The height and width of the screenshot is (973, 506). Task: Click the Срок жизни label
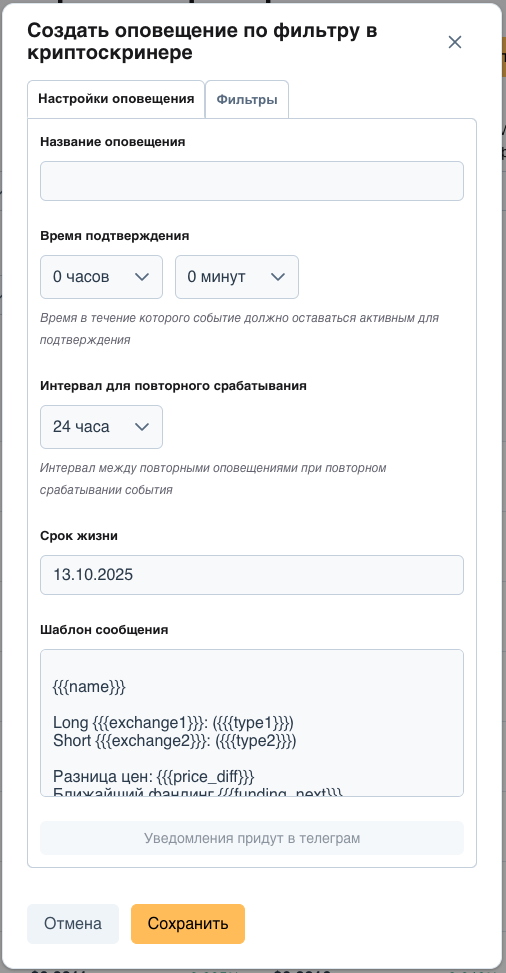click(79, 536)
